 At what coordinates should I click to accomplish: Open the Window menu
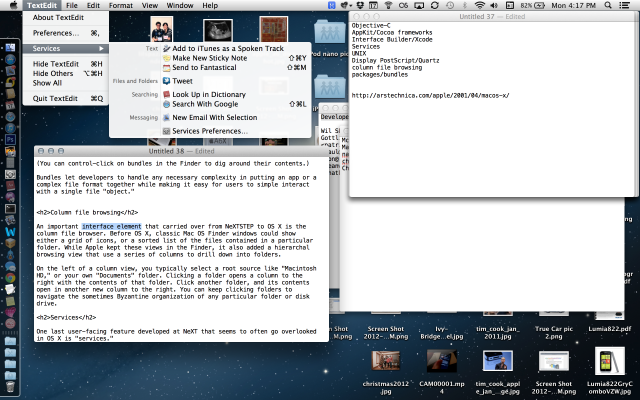coord(180,5)
